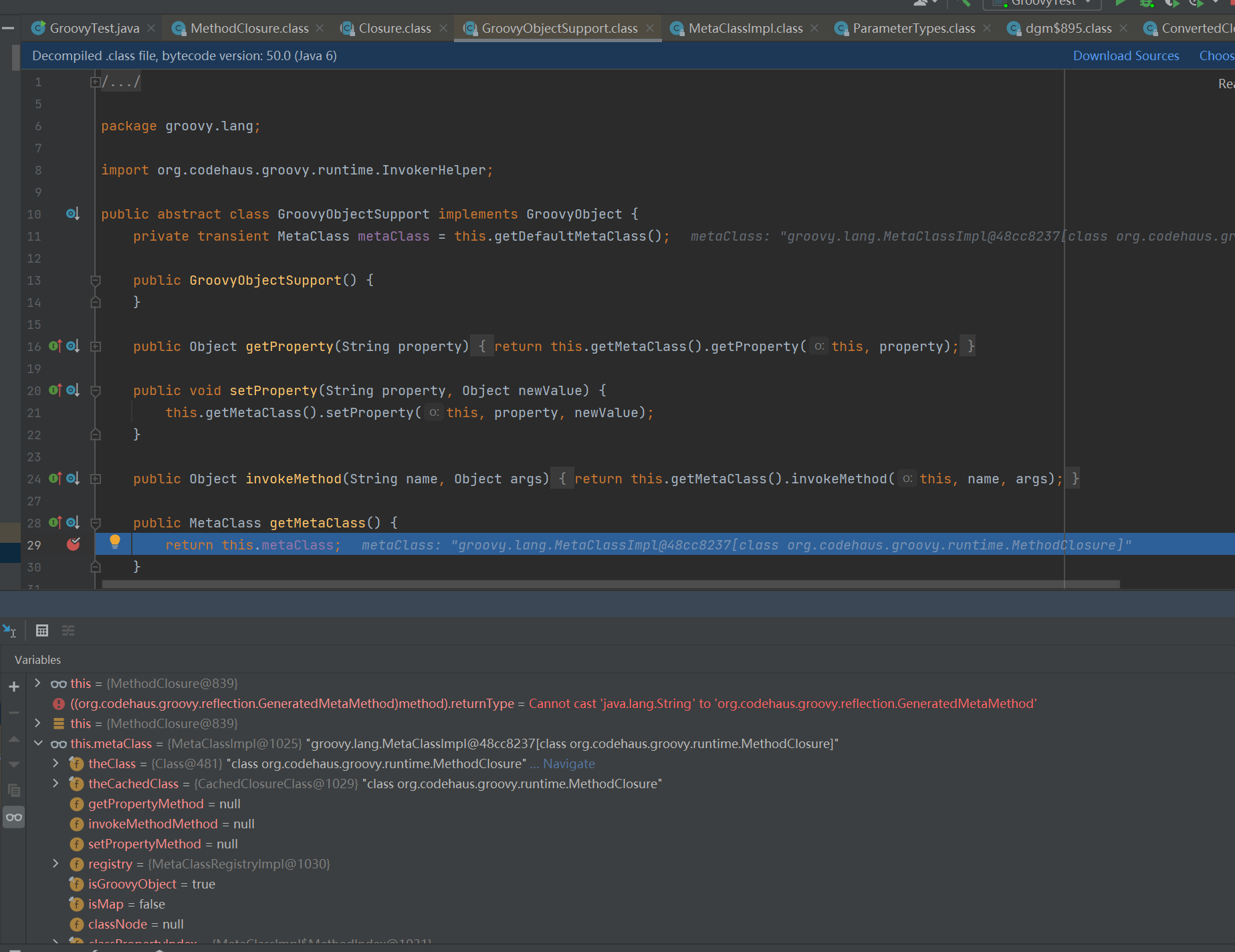1235x952 pixels.
Task: Click the Navigate link beside theClass
Action: tap(568, 763)
